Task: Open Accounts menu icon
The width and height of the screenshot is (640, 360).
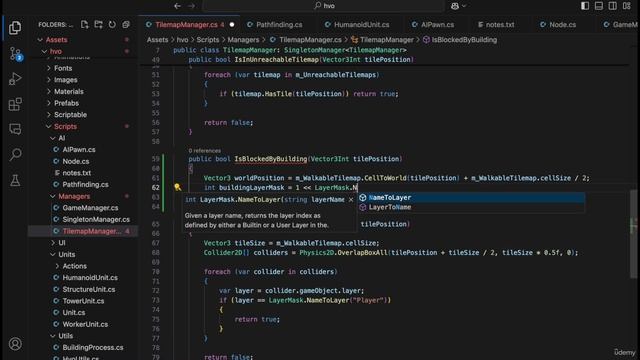Action: [x=15, y=344]
